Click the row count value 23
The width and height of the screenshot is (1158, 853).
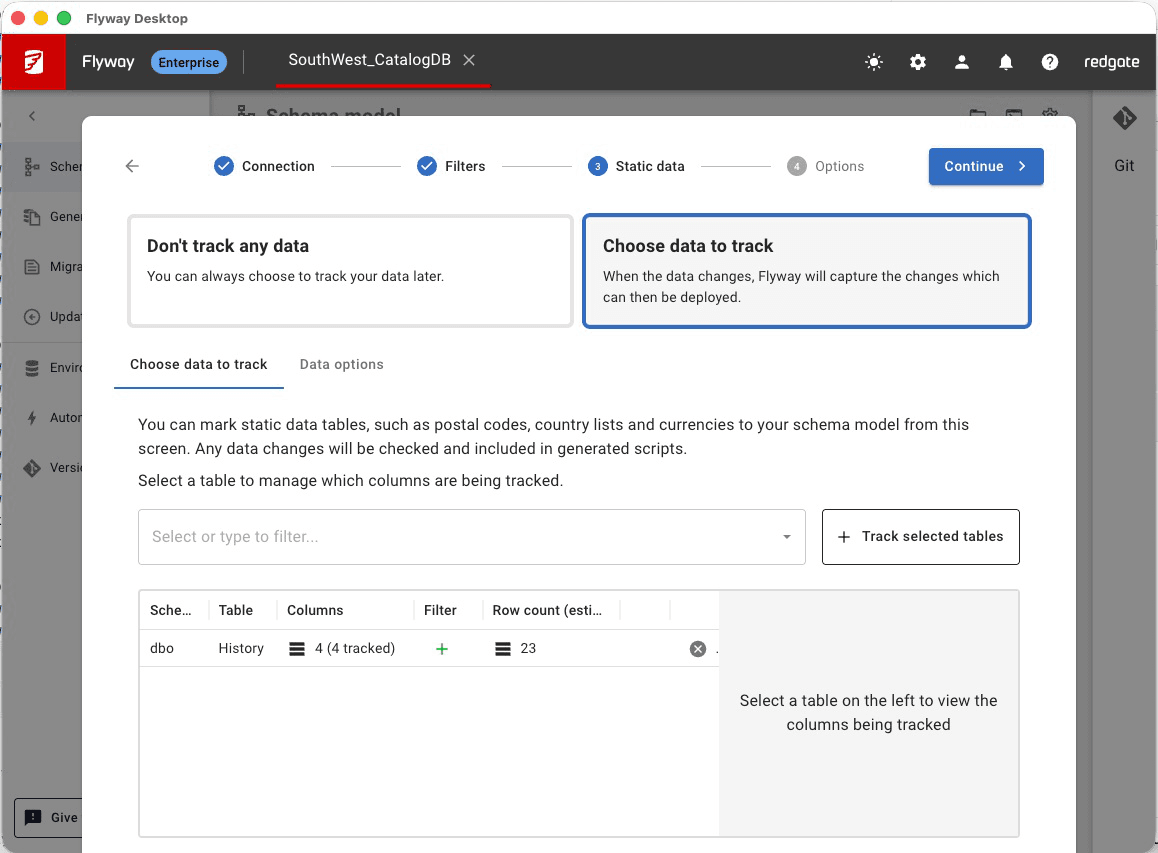pos(528,648)
